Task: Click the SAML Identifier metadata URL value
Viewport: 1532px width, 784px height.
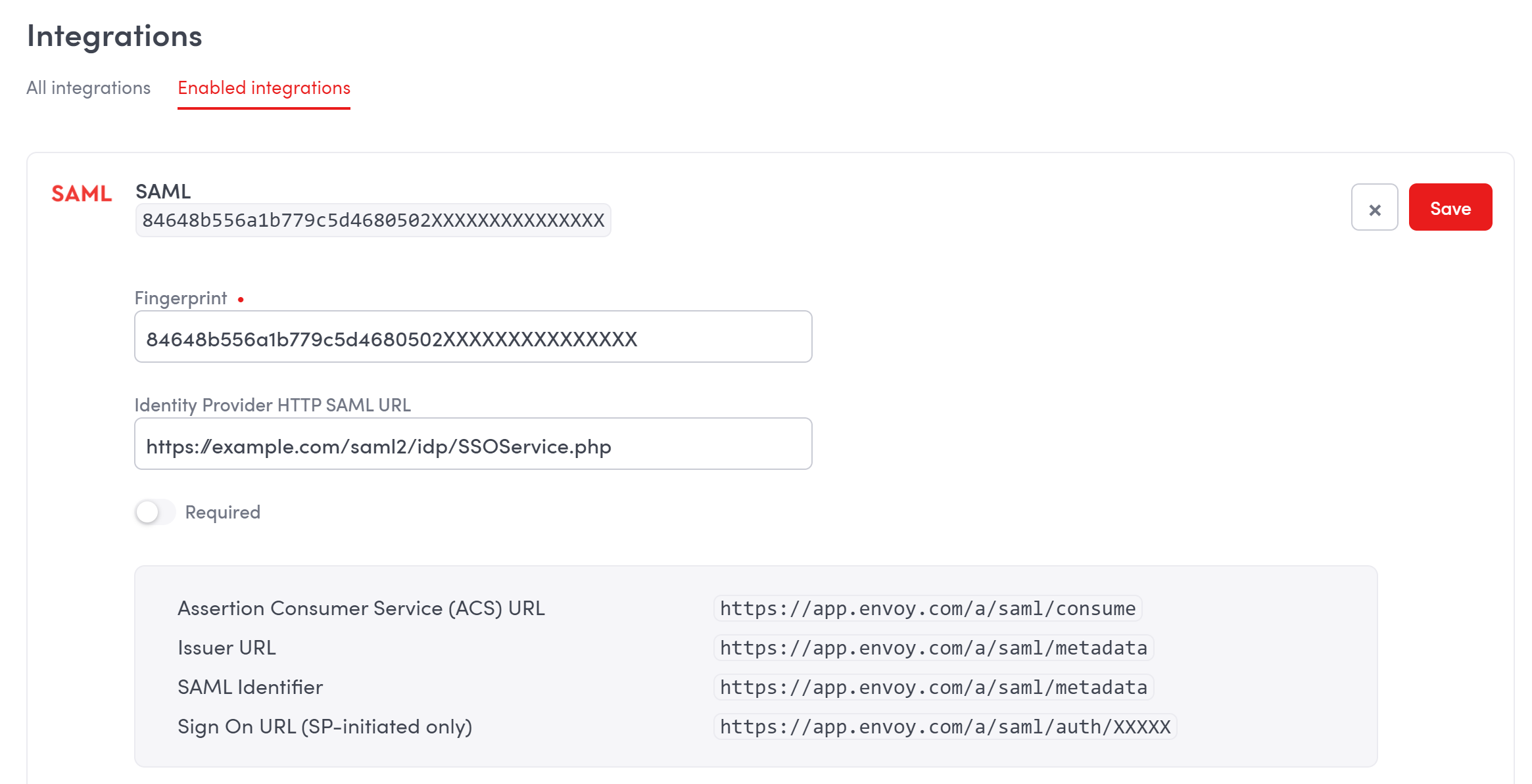Action: 933,687
